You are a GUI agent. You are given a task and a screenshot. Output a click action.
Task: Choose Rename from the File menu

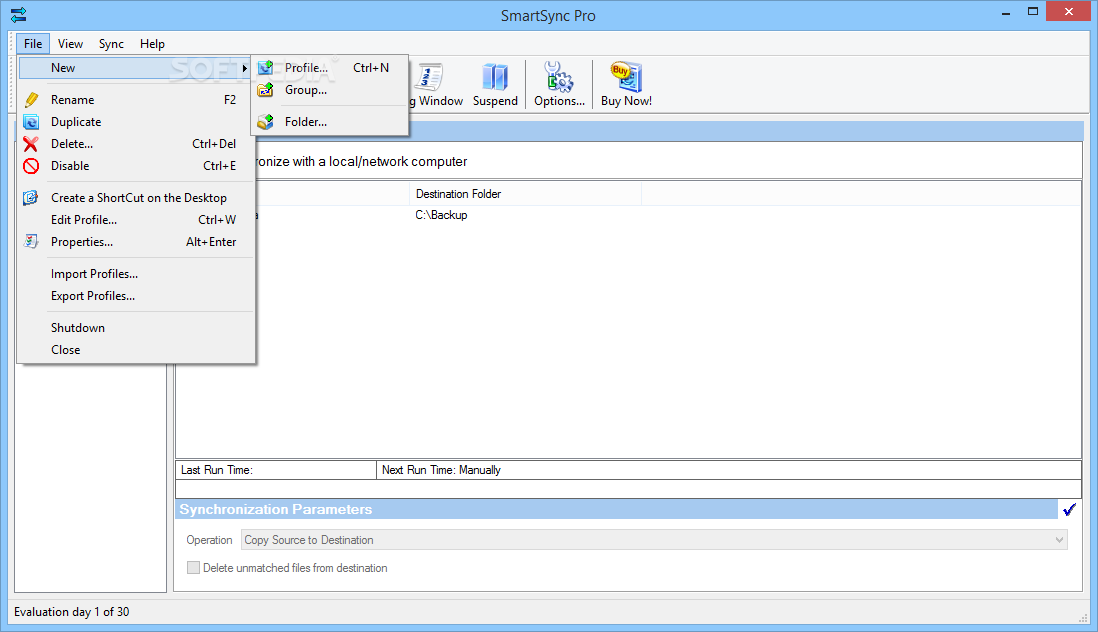(x=135, y=100)
